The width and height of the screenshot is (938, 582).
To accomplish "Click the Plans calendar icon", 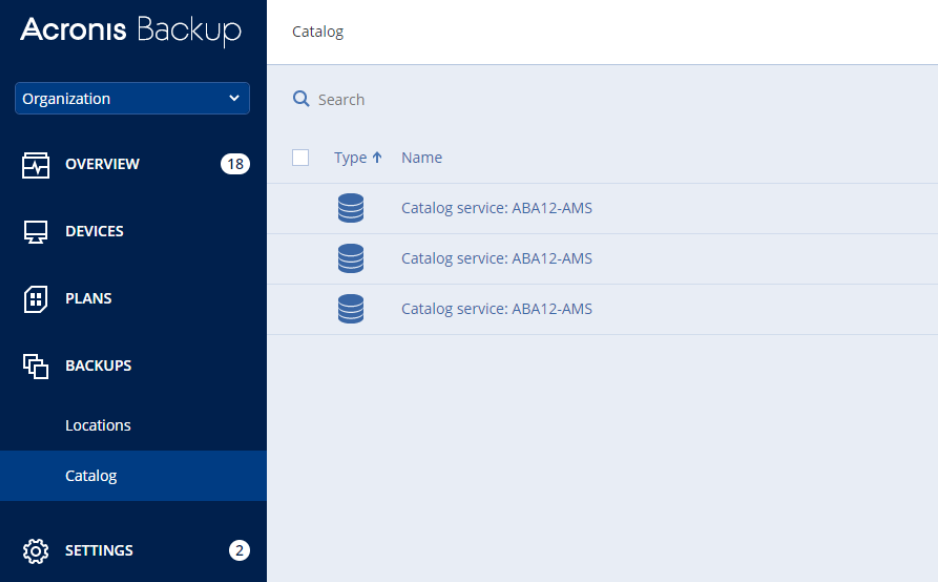I will point(35,298).
